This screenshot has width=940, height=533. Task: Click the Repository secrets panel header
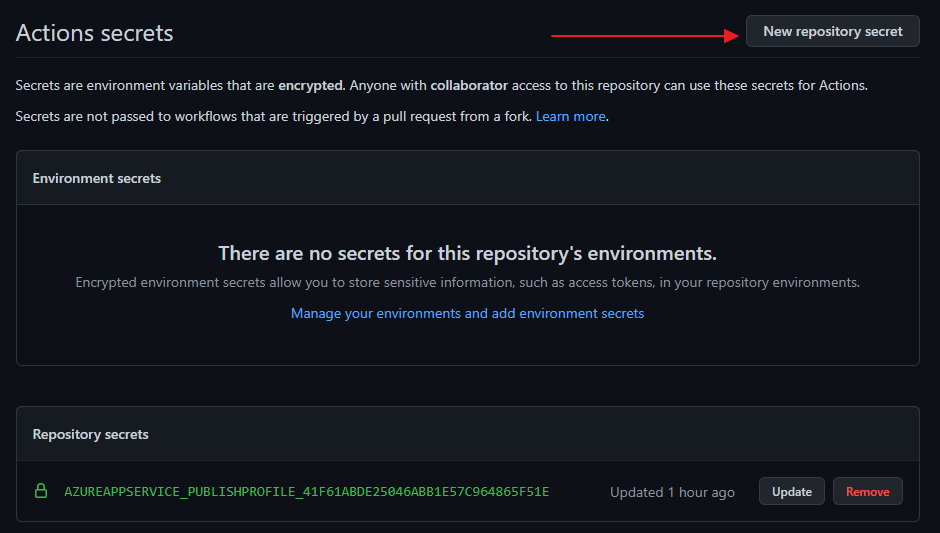click(x=90, y=434)
